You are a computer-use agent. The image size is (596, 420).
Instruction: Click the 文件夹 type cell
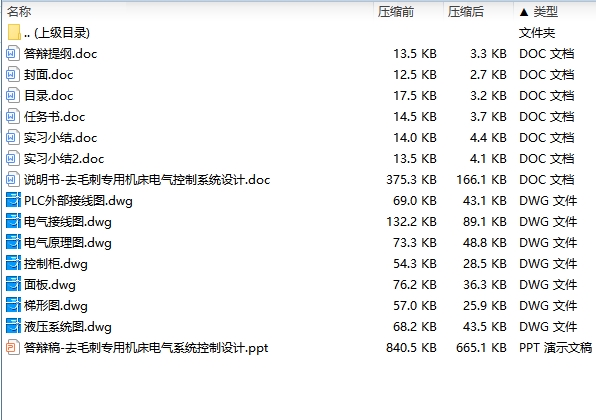(537, 33)
